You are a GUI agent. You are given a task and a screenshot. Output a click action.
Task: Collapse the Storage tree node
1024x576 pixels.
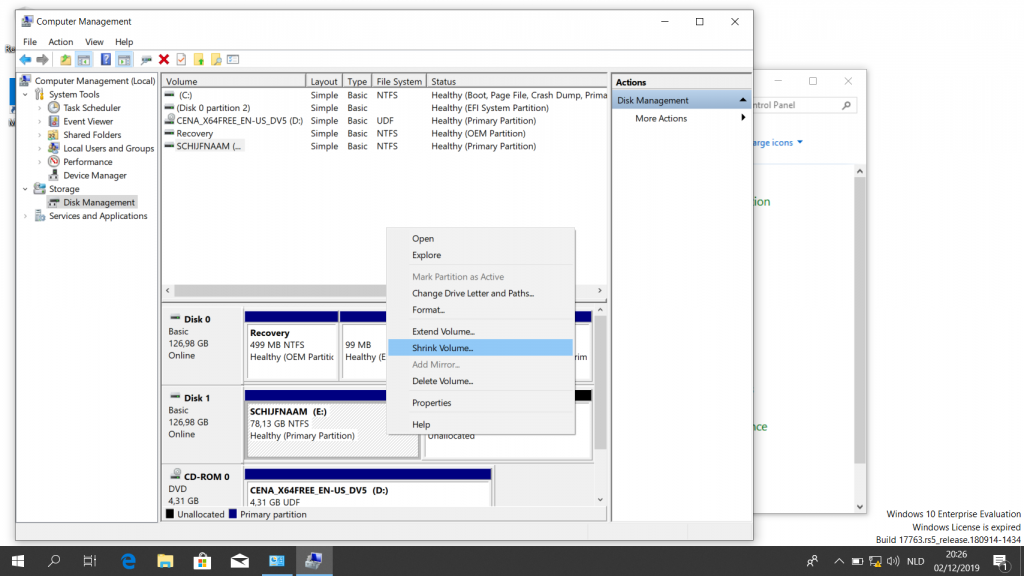25,189
